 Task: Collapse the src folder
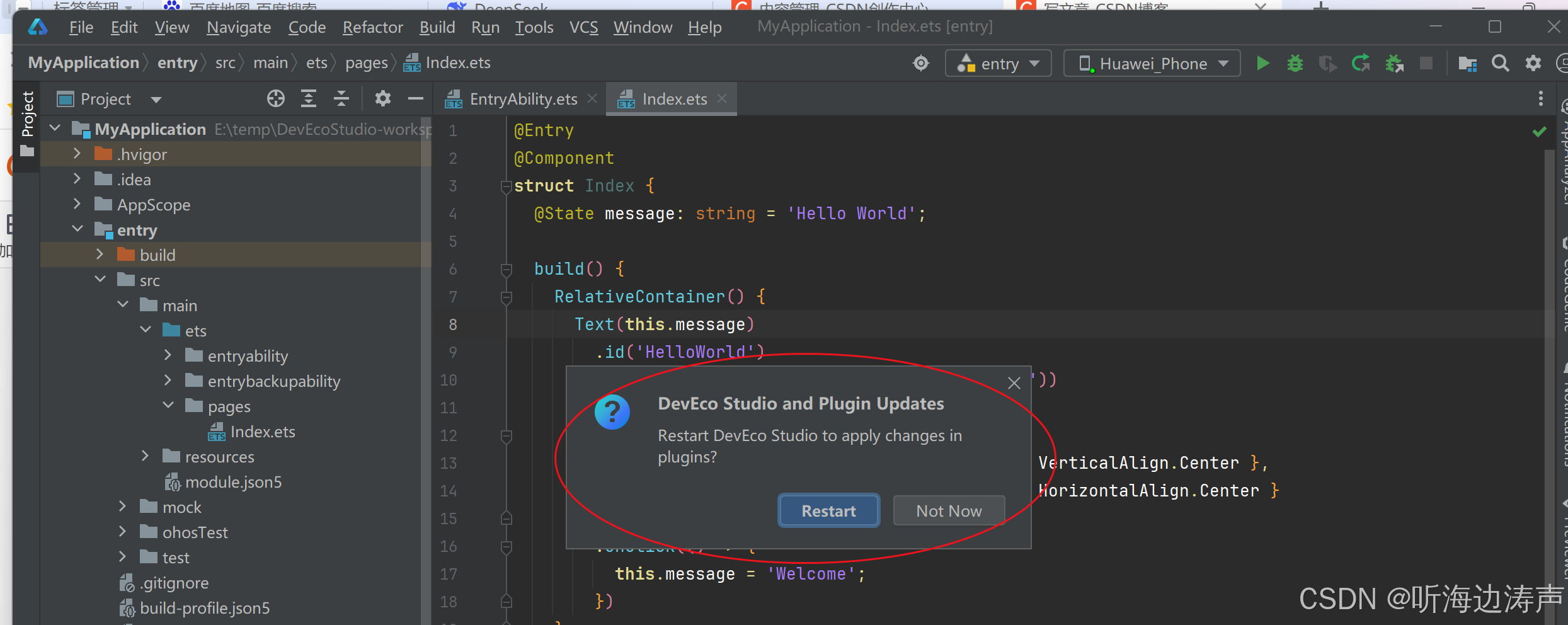[x=100, y=280]
